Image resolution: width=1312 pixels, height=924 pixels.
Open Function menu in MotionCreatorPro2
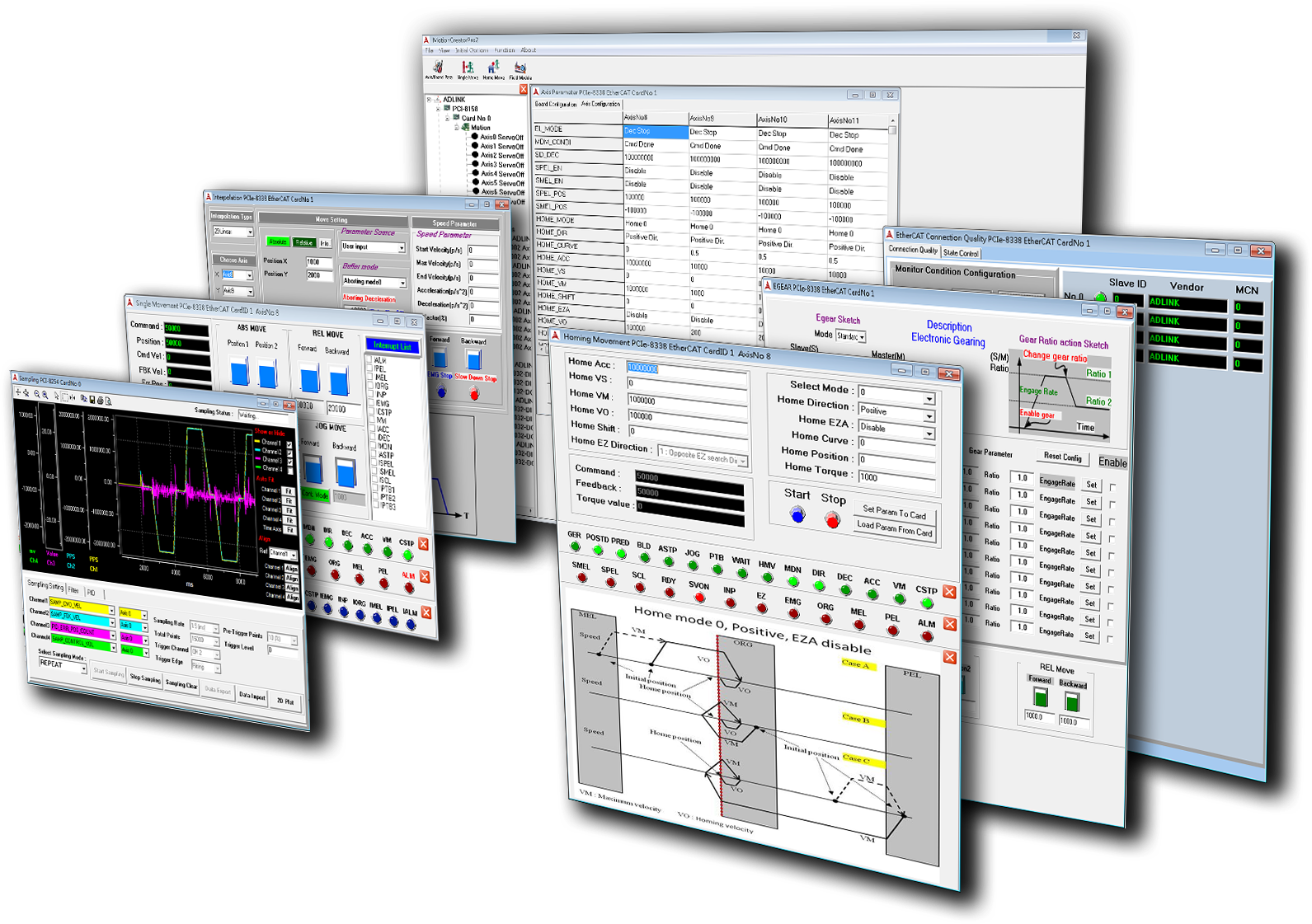point(505,50)
